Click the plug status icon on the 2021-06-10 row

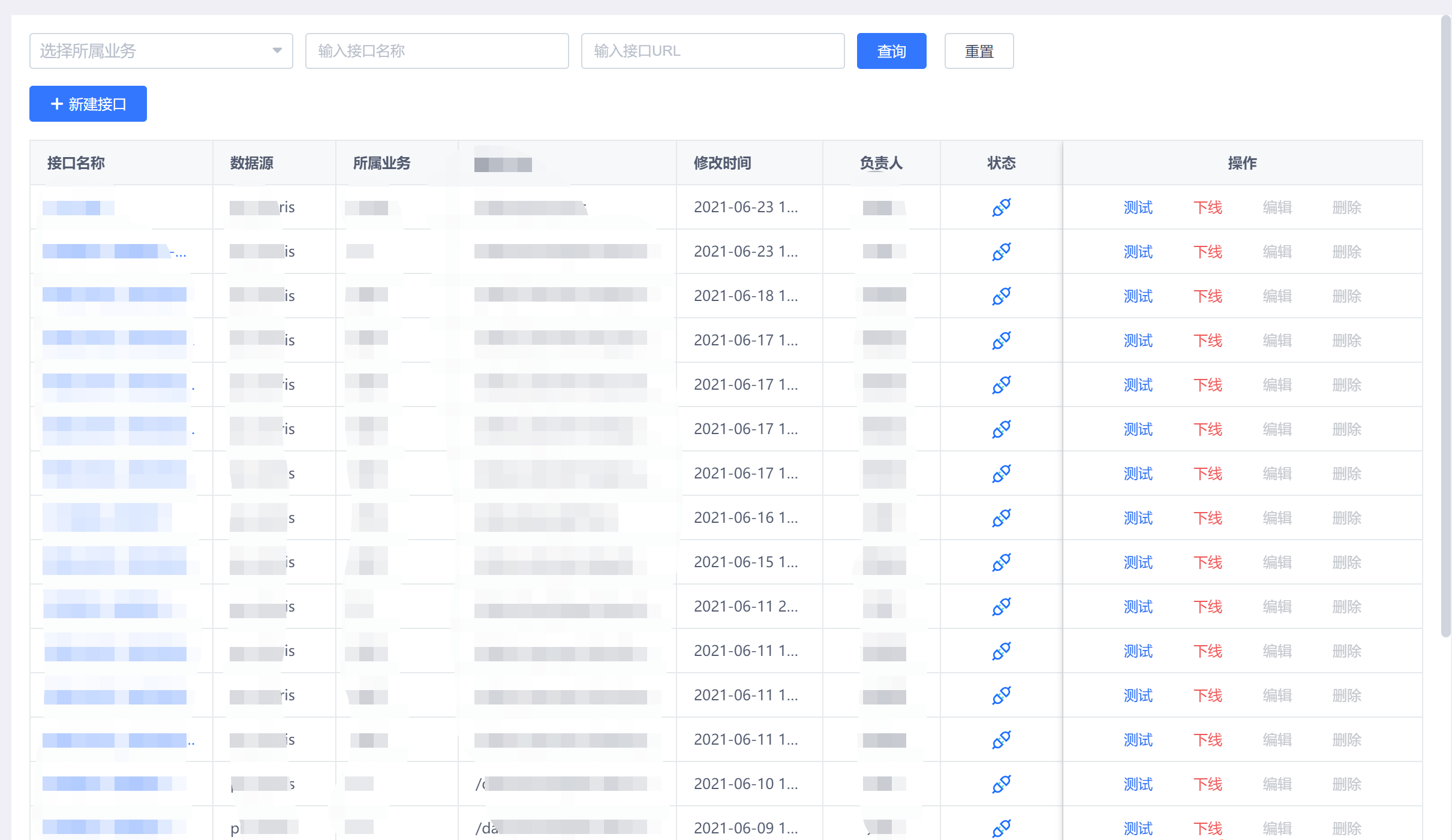point(1001,784)
